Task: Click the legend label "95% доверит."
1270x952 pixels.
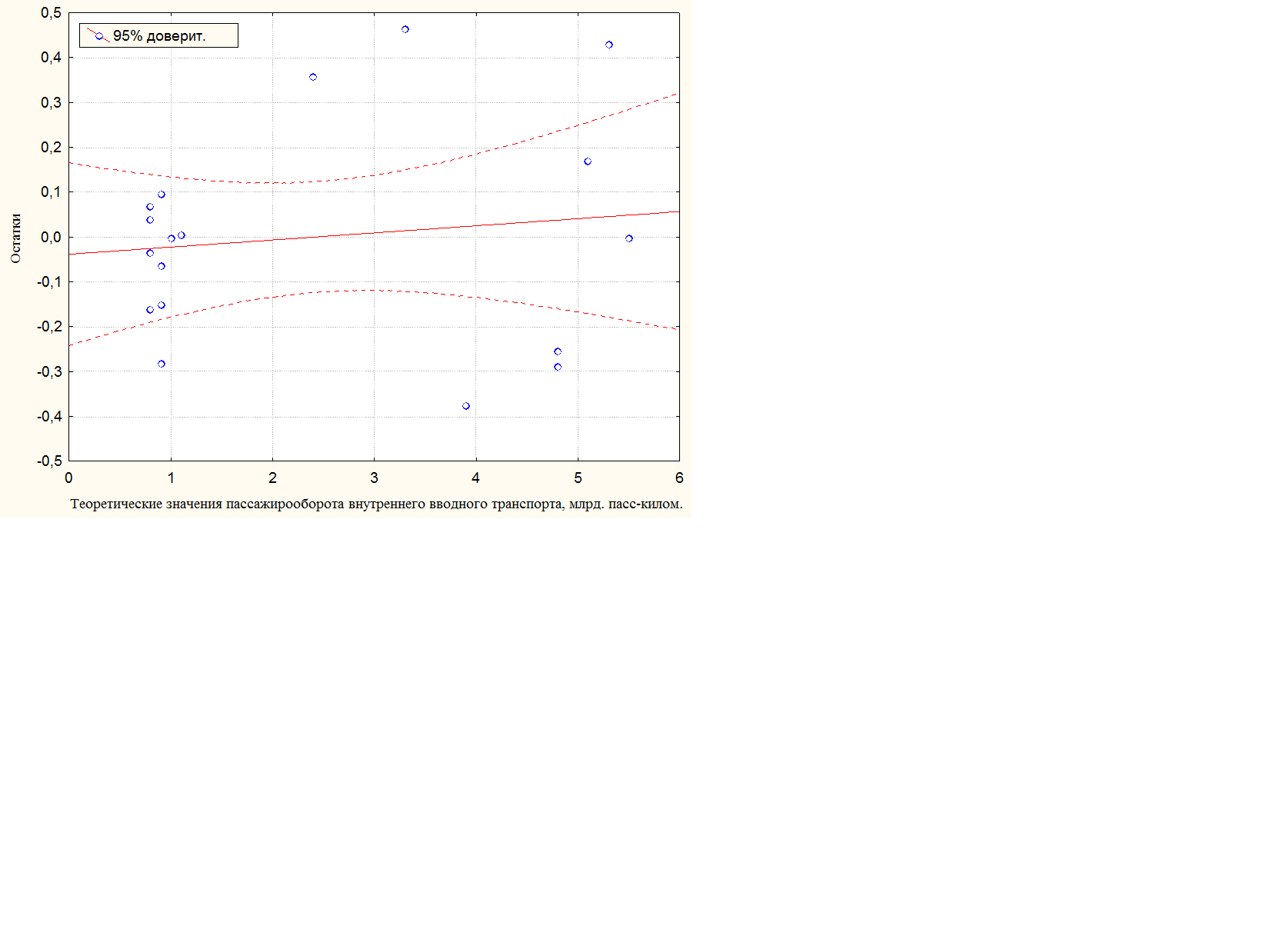Action: click(x=159, y=36)
